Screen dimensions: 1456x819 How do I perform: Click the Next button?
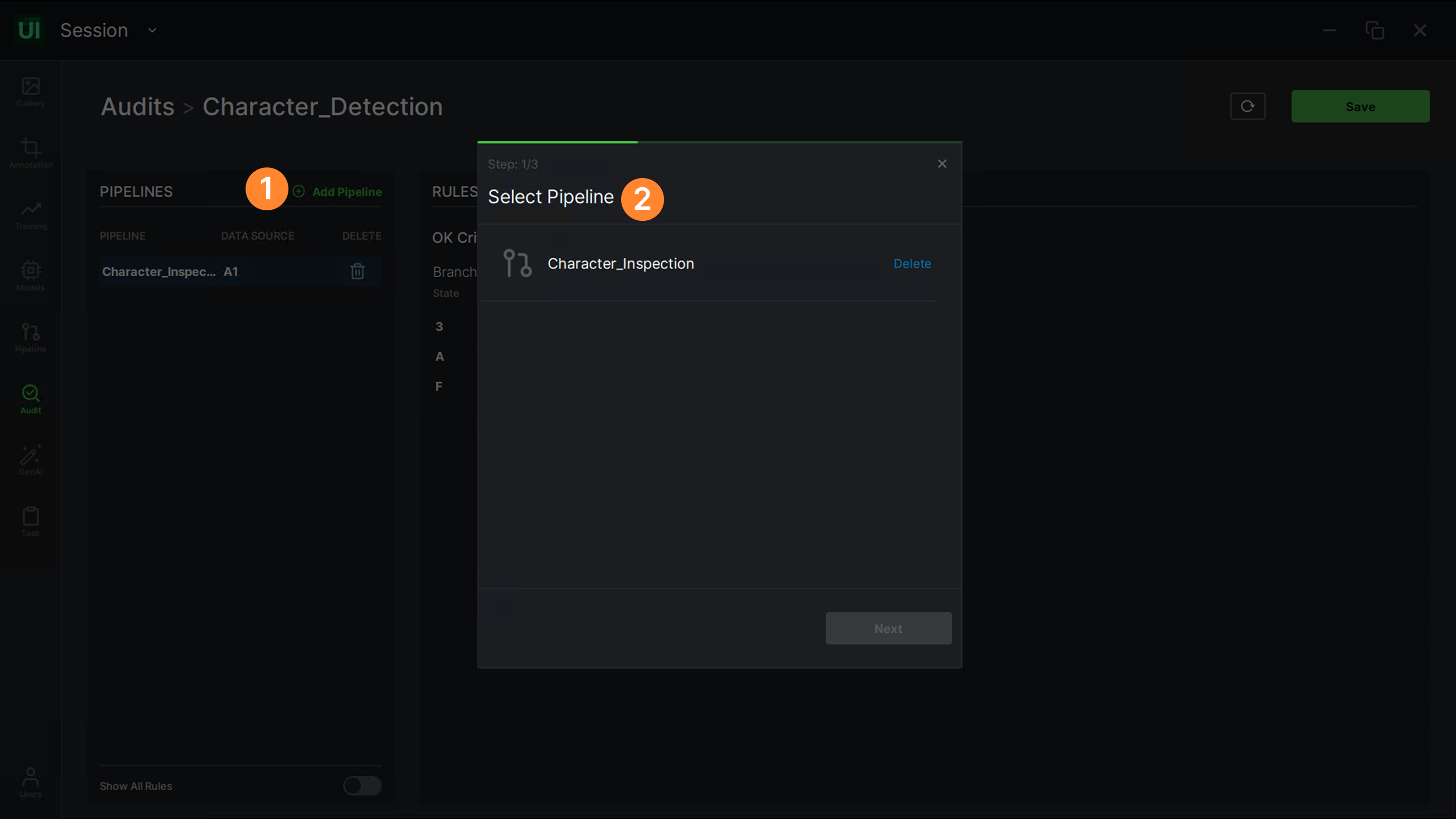(888, 628)
